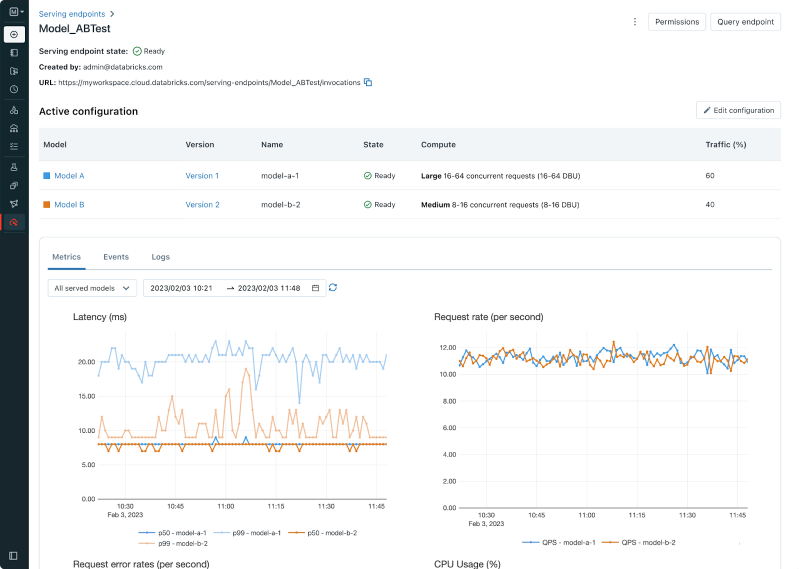Open the workspace switcher dropdown at top-left
This screenshot has width=800, height=569.
pyautogui.click(x=14, y=13)
